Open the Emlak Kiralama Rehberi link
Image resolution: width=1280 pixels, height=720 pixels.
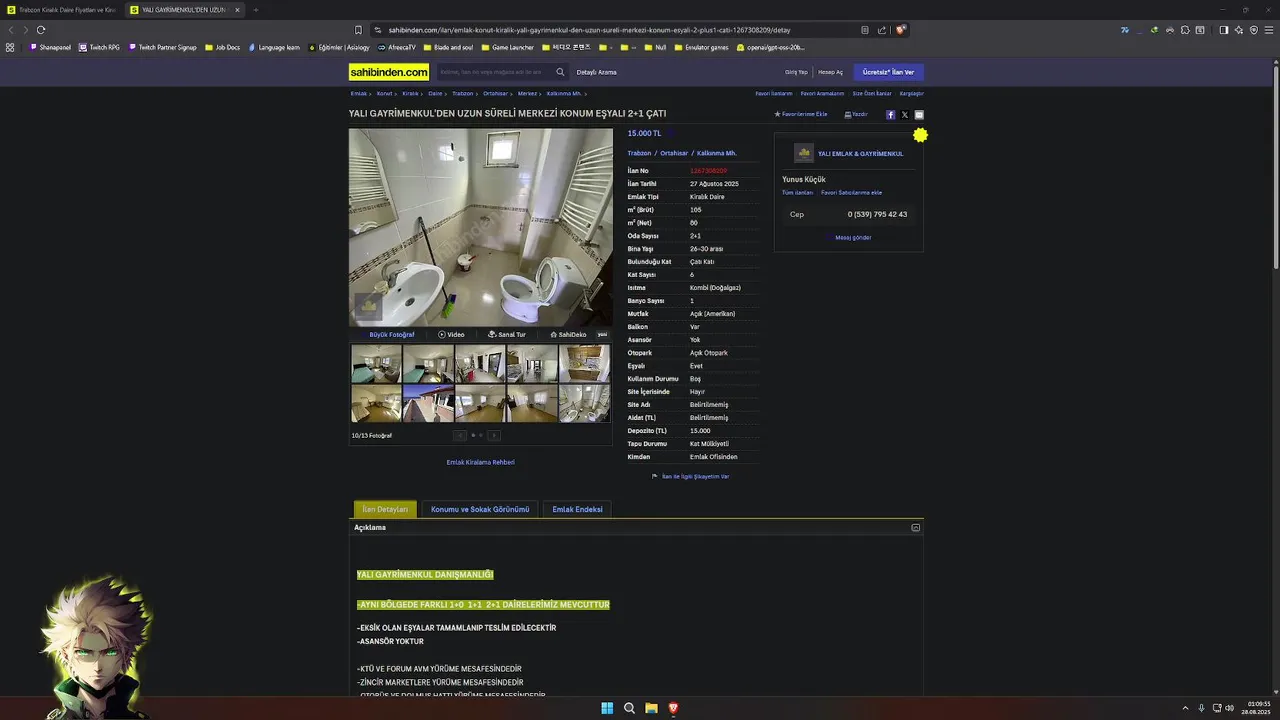pyautogui.click(x=480, y=462)
